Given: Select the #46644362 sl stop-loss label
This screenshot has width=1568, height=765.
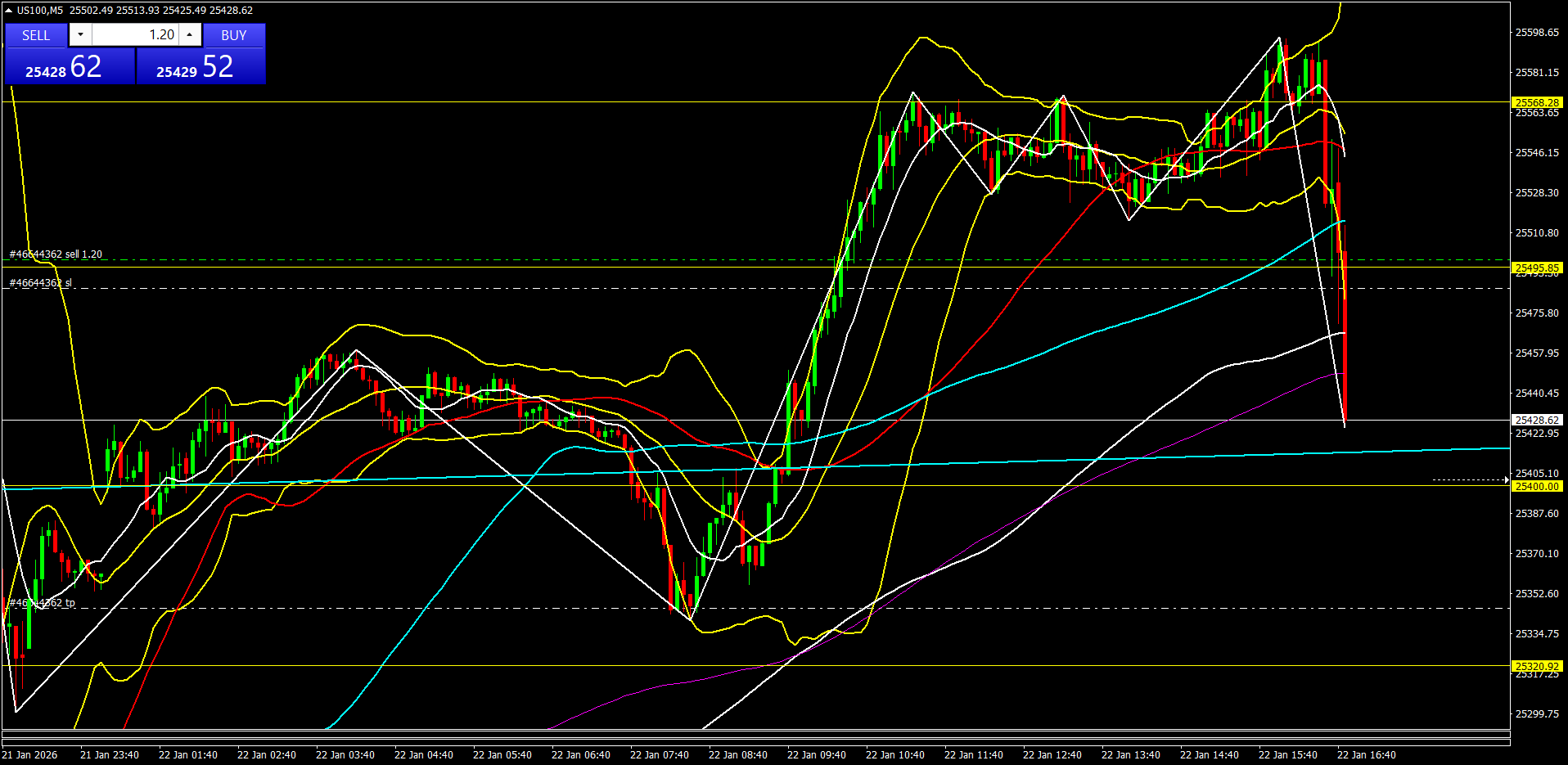Looking at the screenshot, I should click(x=41, y=283).
